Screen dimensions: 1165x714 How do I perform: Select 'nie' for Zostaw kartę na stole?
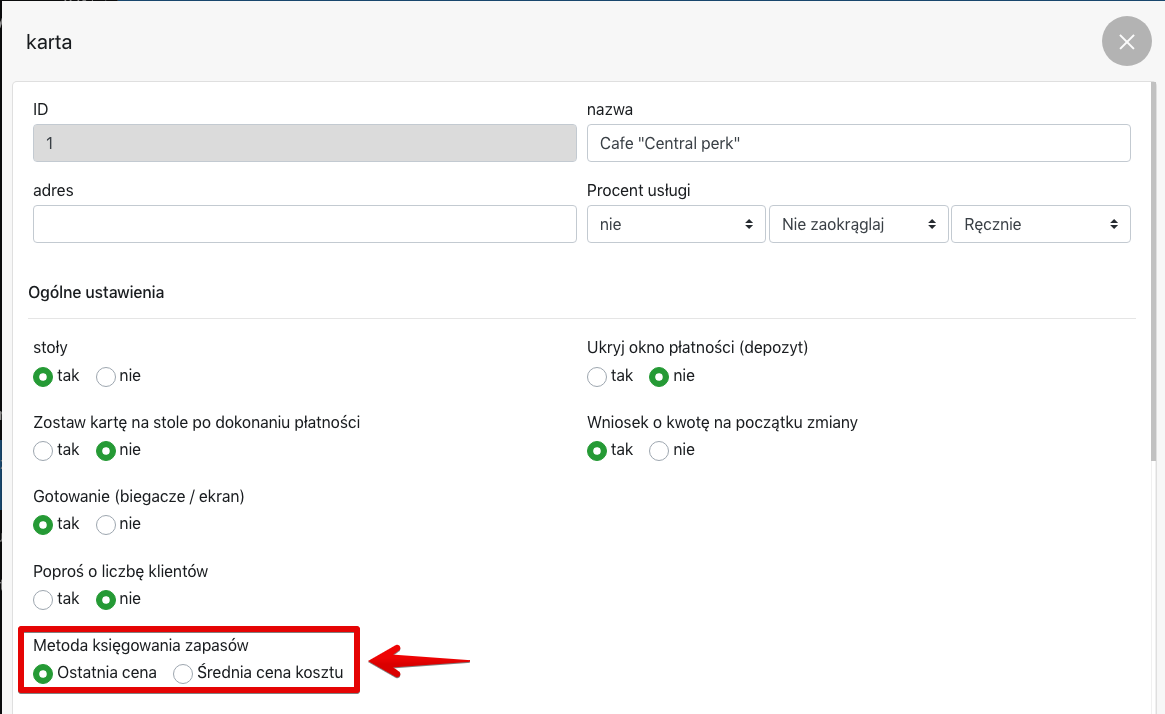point(106,451)
